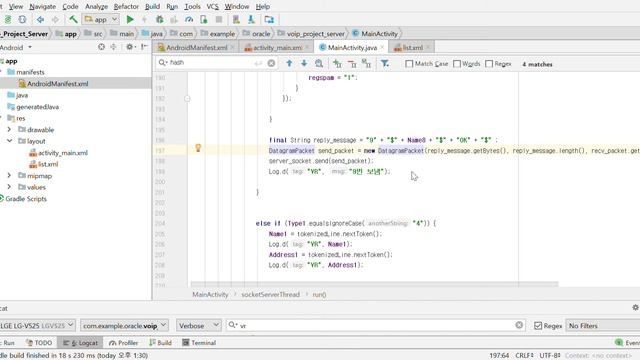Screen dimensions: 640x360
Task: Click Find in Path magnifier icon in search bar
Action: (319, 63)
